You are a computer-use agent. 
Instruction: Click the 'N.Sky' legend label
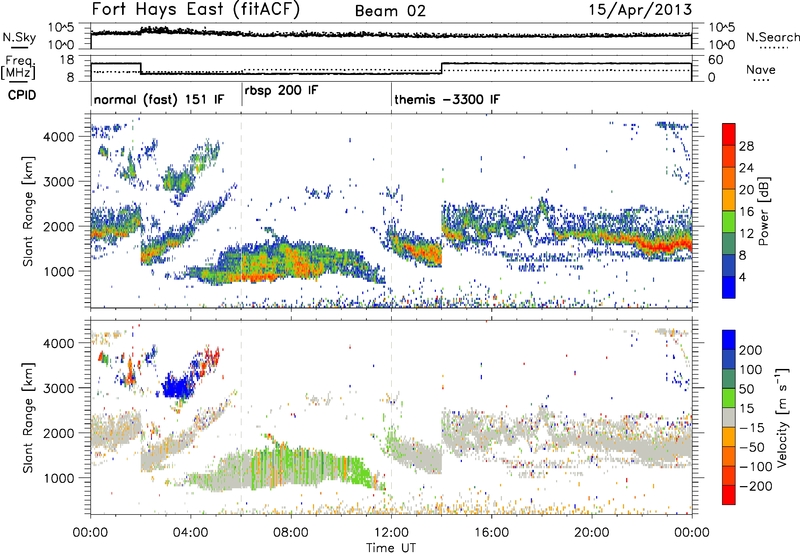tap(19, 37)
